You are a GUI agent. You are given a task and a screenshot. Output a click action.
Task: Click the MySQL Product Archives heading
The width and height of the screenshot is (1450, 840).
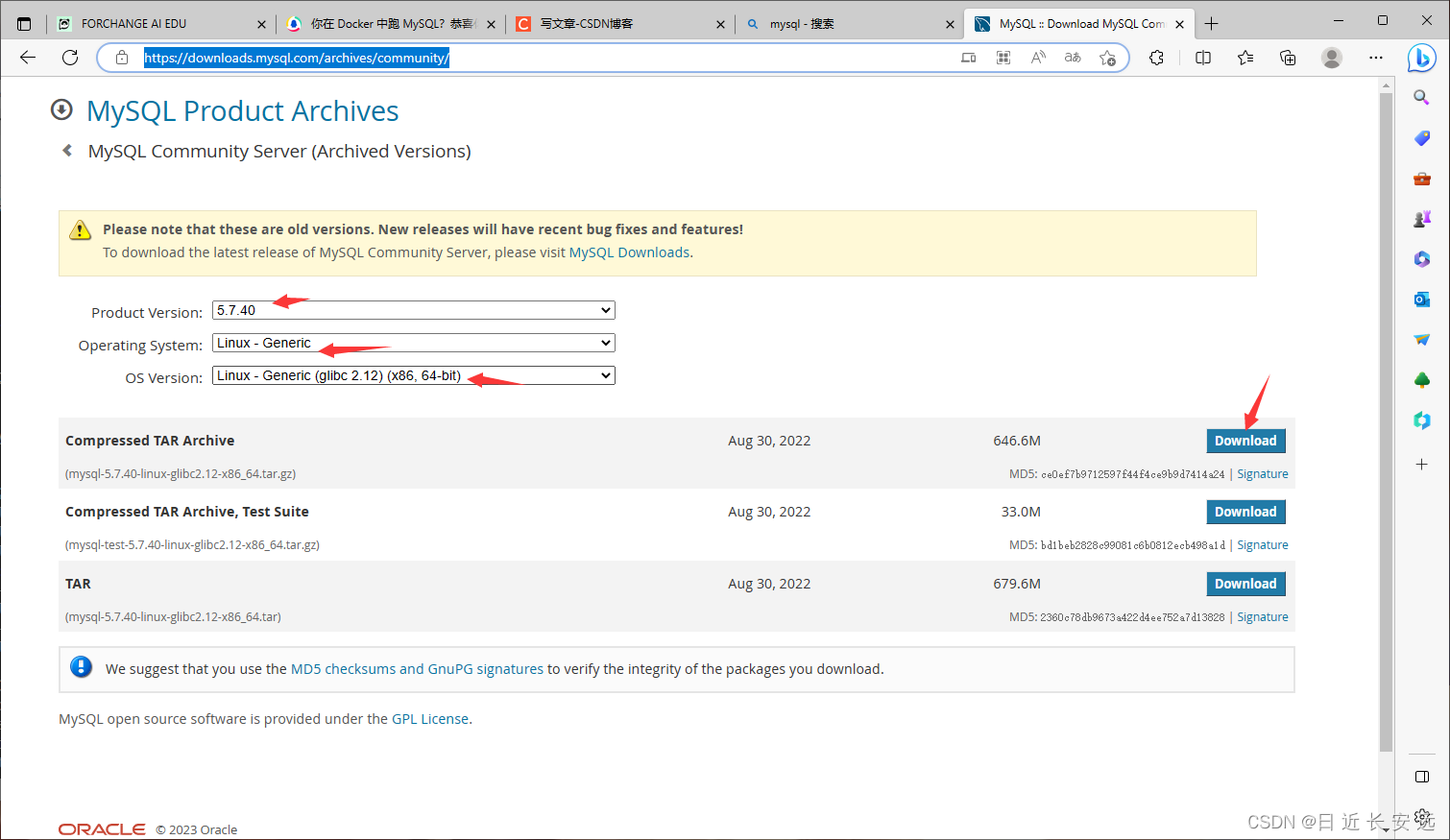[242, 111]
